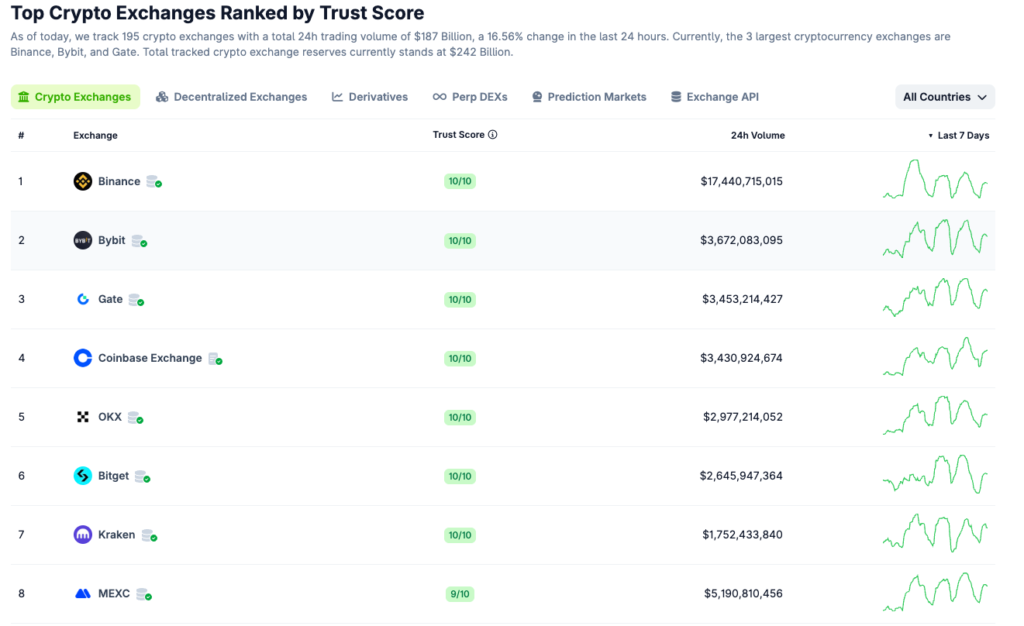Go to the Prediction Markets tab
Screen dimensions: 1024x626
(x=588, y=97)
